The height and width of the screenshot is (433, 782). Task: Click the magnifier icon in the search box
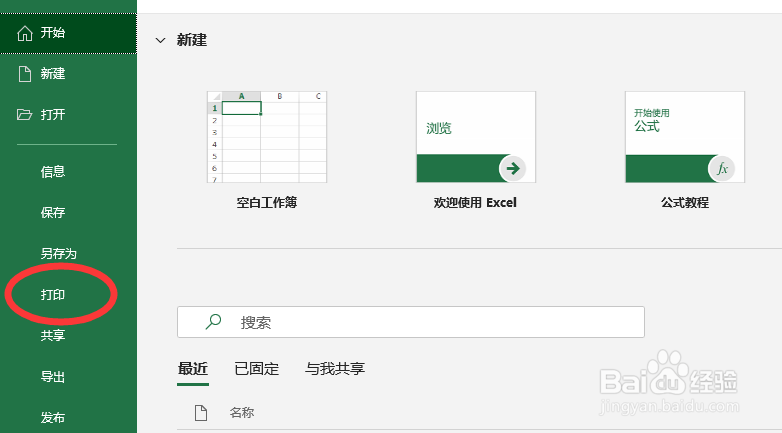[213, 322]
